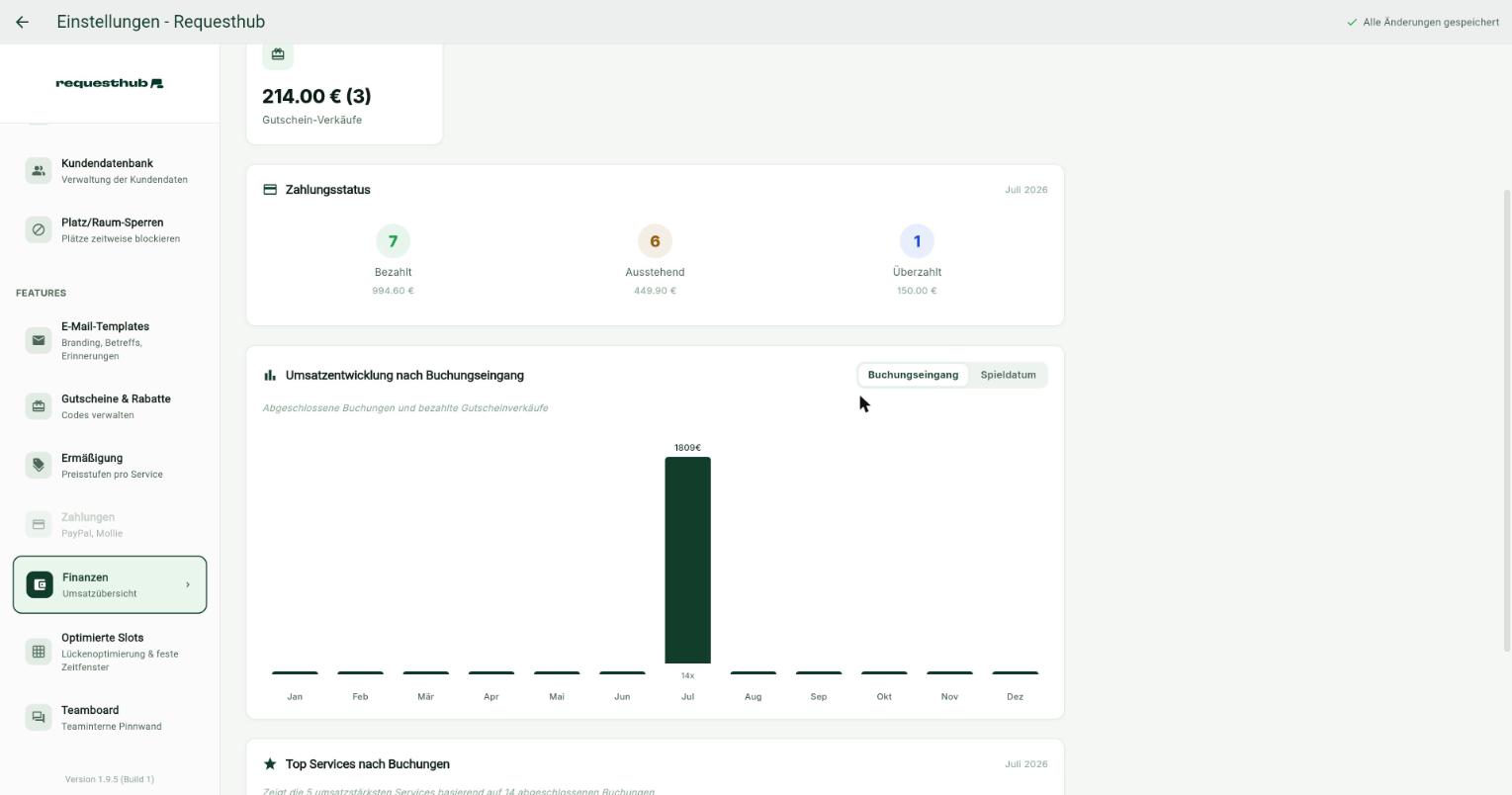Click Einstellungen - Requesthub title
The width and height of the screenshot is (1512, 795).
[x=161, y=22]
